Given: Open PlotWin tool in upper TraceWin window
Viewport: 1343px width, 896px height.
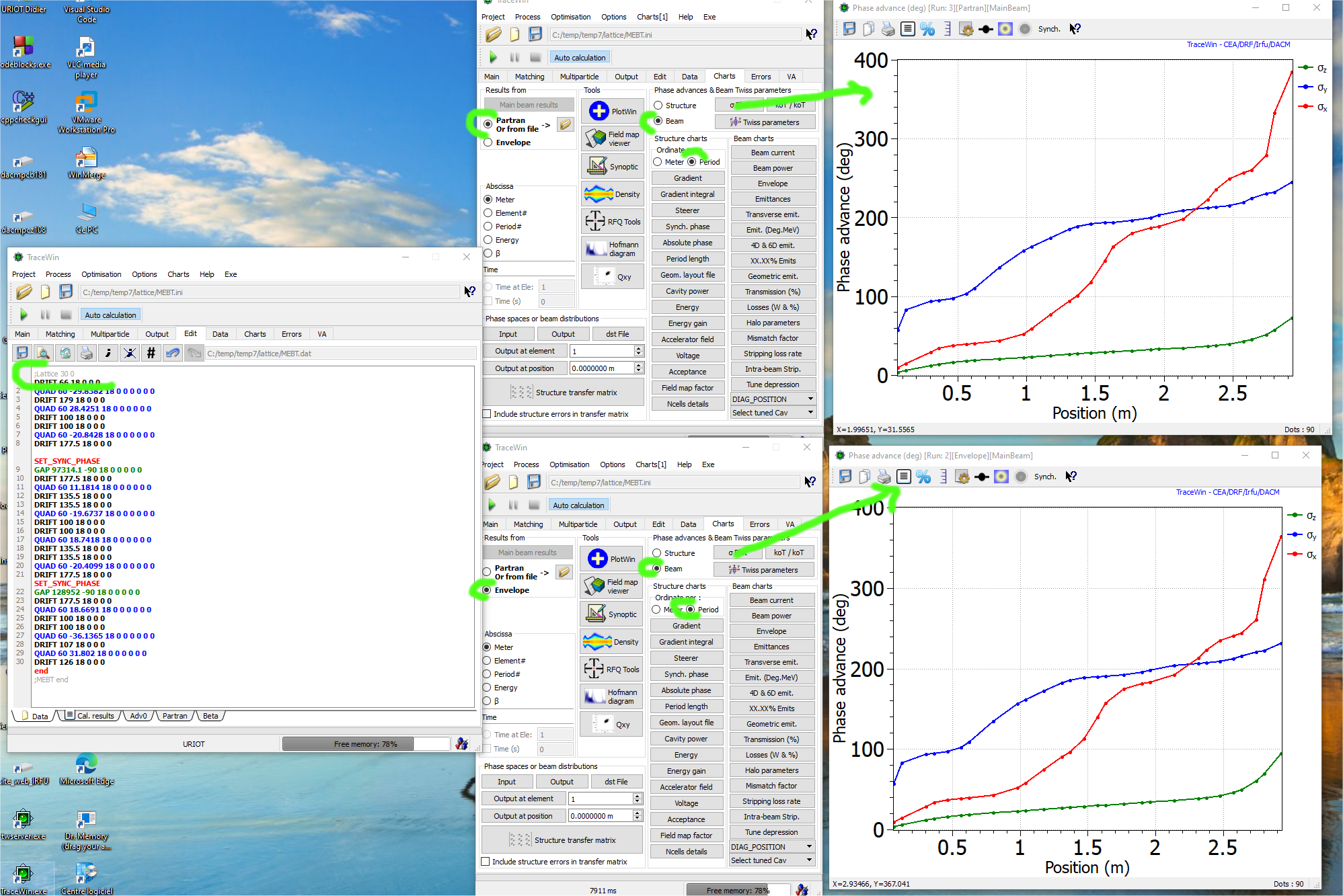Looking at the screenshot, I should [x=613, y=112].
